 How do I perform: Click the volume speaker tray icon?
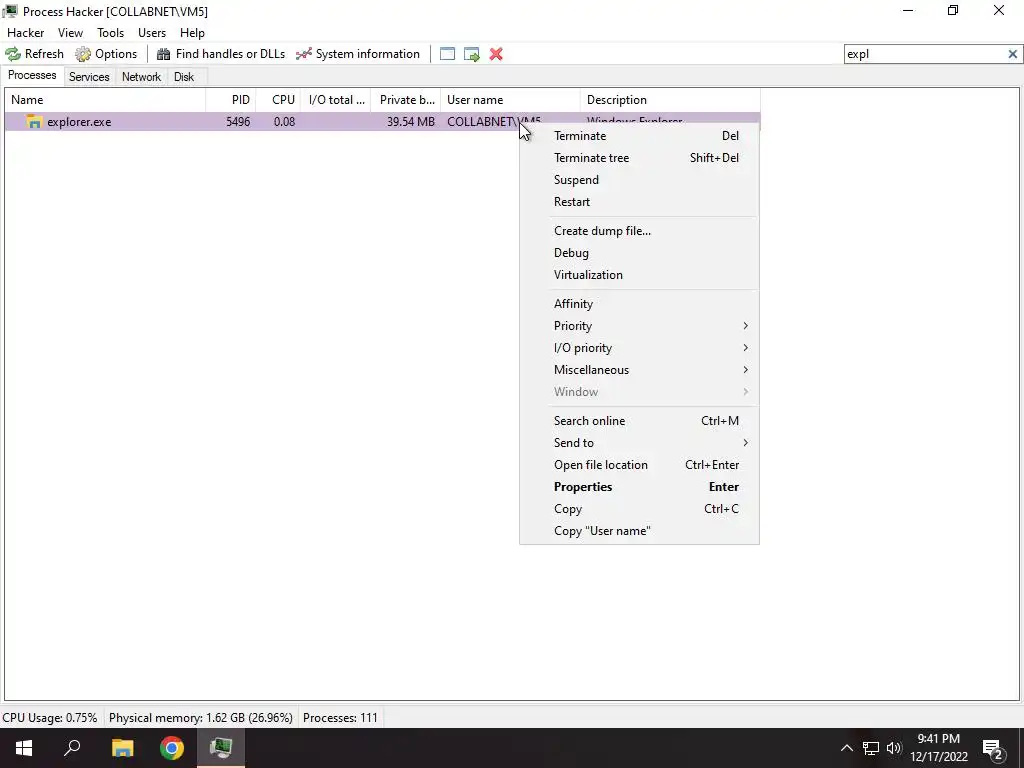click(x=894, y=748)
